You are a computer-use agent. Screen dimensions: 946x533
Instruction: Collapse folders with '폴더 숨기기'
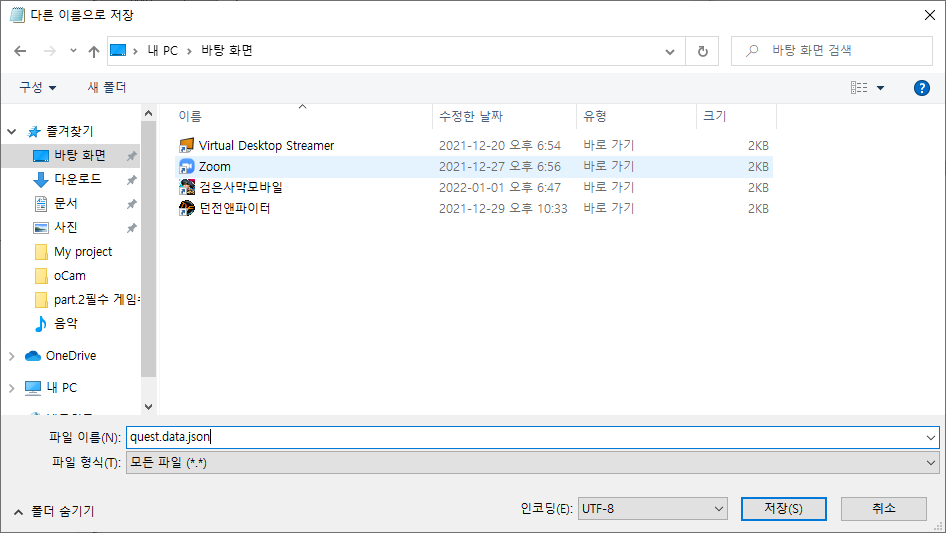click(x=54, y=511)
